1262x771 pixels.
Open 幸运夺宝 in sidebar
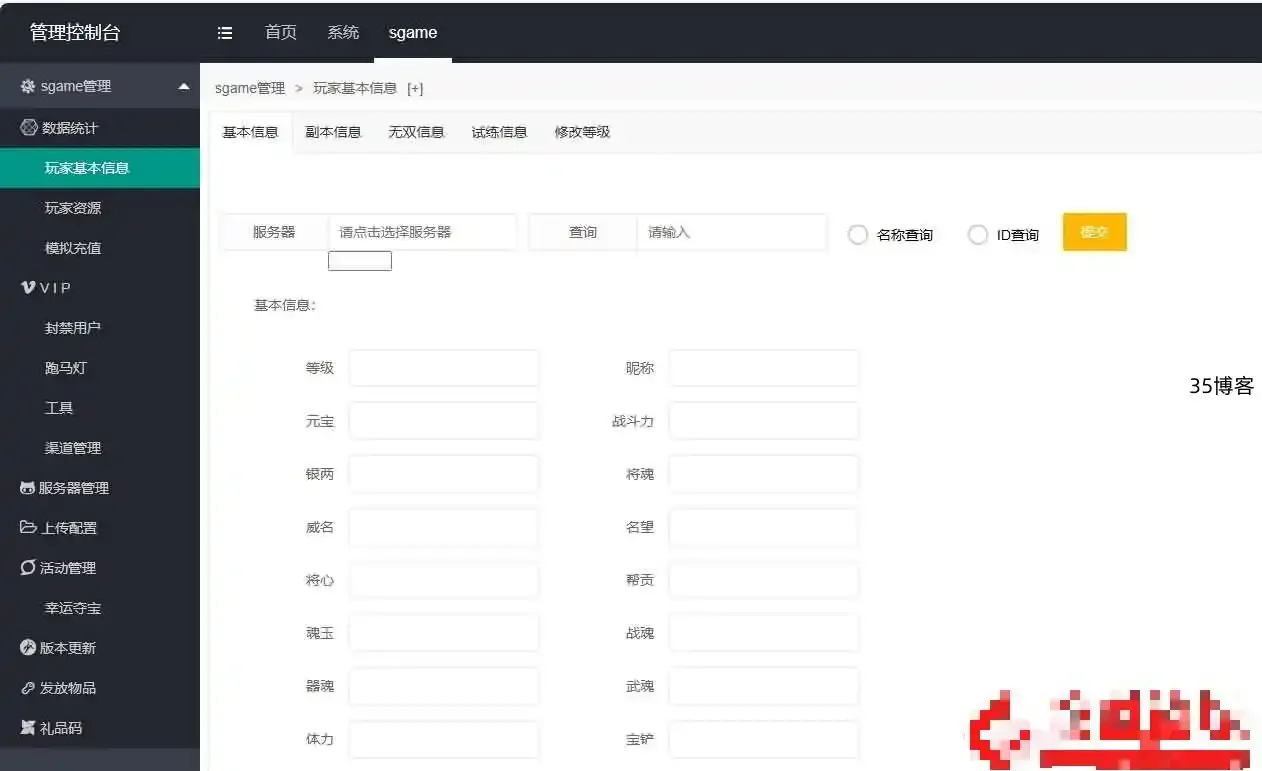click(x=100, y=608)
